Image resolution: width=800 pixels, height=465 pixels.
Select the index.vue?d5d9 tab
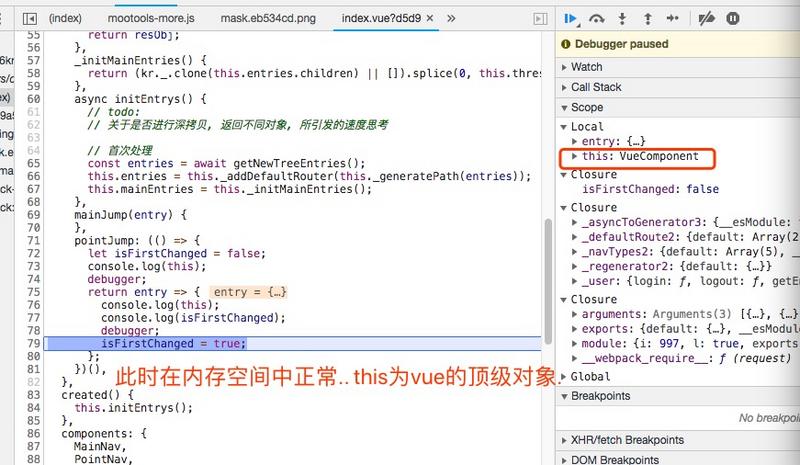[x=381, y=18]
